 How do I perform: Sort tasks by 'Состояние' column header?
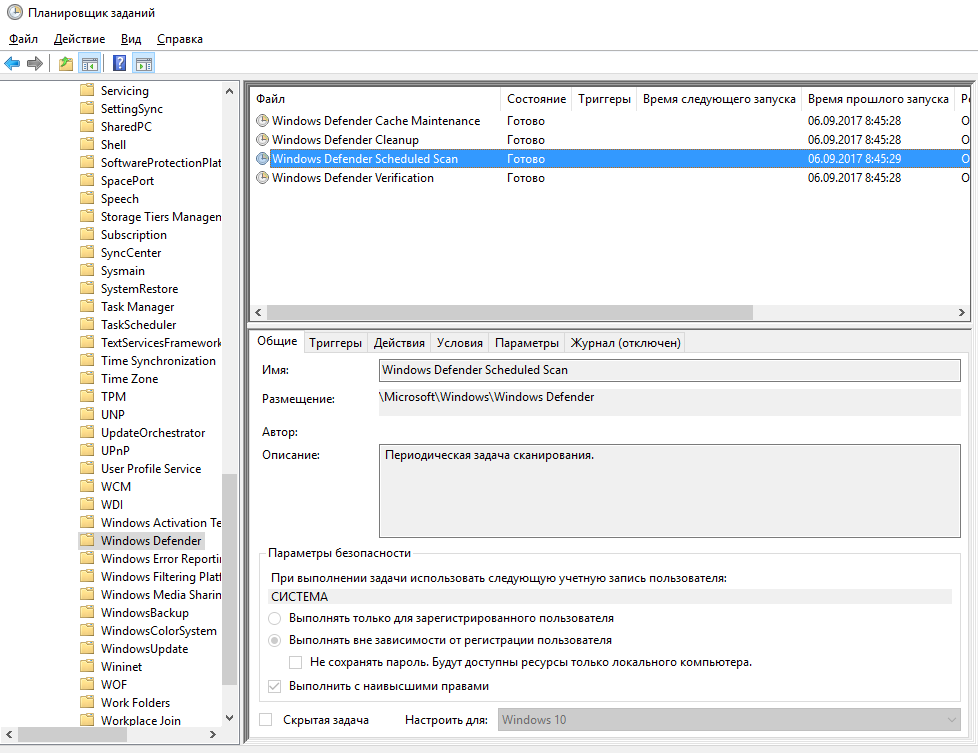click(536, 99)
